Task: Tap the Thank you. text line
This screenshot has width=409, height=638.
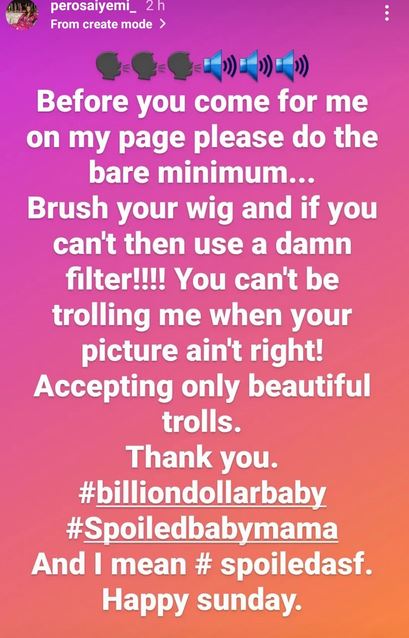Action: click(202, 458)
